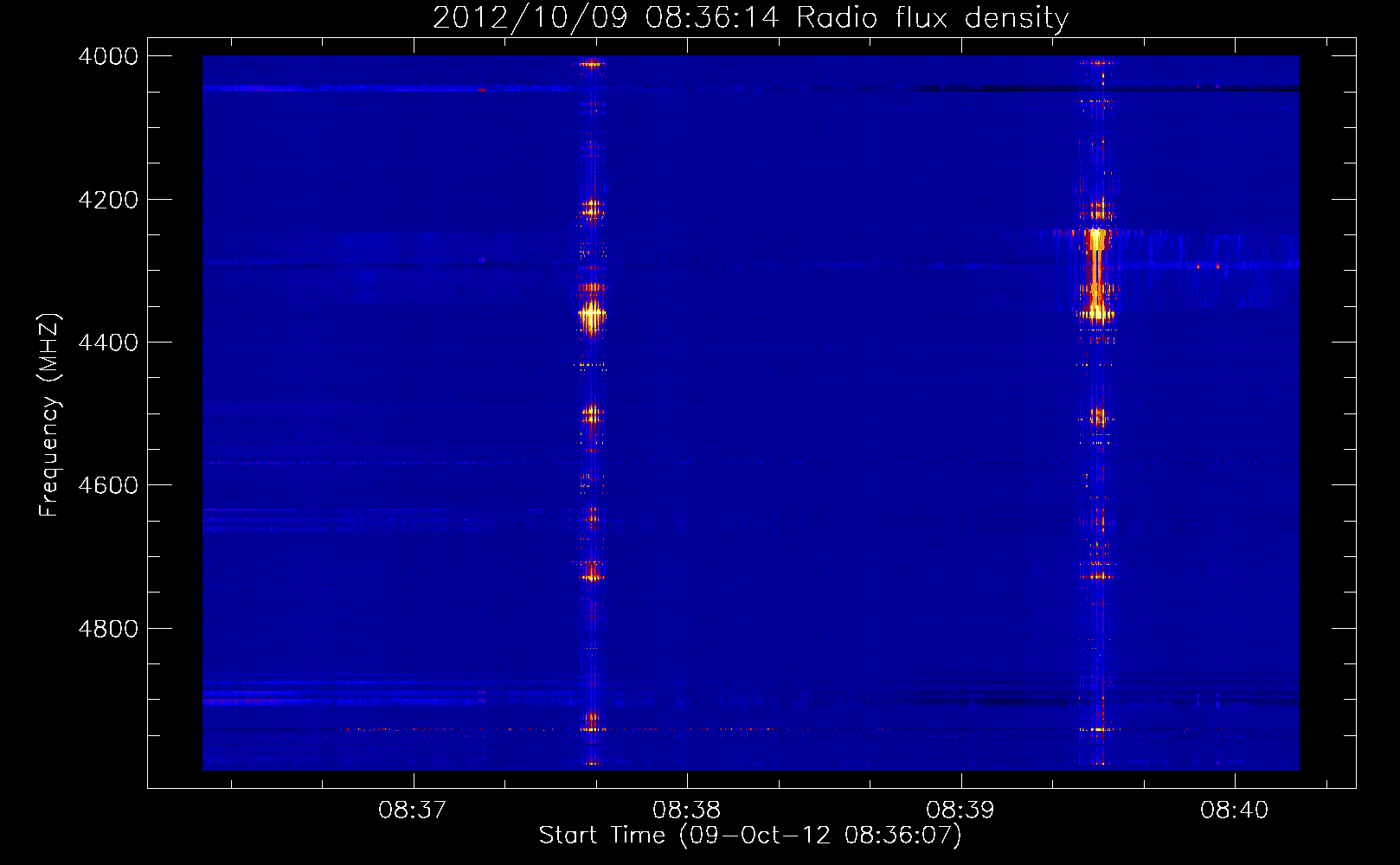
Task: Click the '08:37' time axis label
Action: (413, 811)
